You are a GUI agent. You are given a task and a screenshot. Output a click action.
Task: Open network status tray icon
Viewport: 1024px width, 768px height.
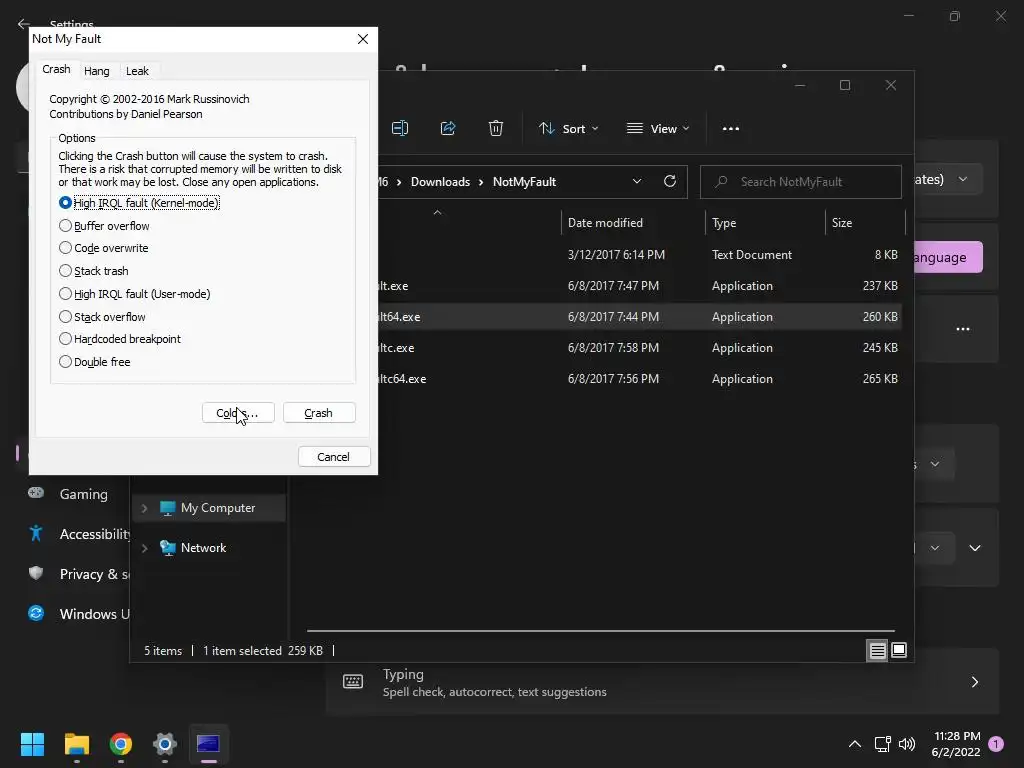click(882, 744)
